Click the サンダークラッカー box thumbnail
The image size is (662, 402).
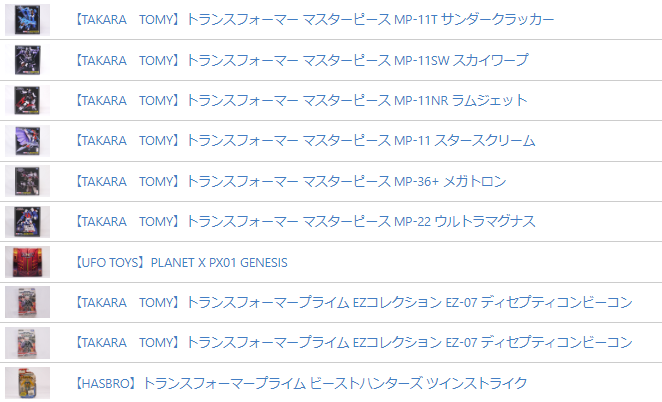coord(27,20)
